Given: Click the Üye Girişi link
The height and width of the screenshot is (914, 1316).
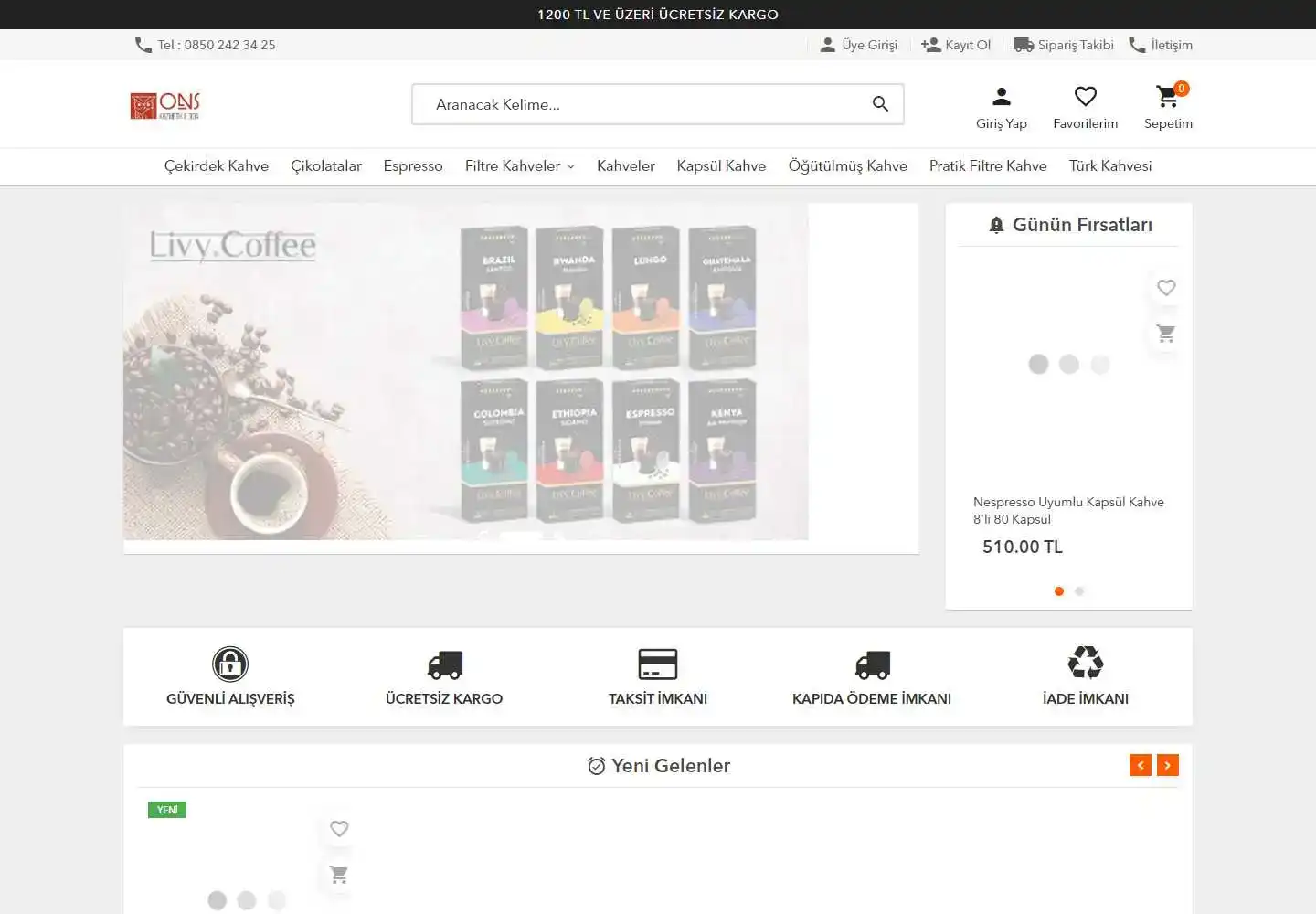Looking at the screenshot, I should point(870,45).
